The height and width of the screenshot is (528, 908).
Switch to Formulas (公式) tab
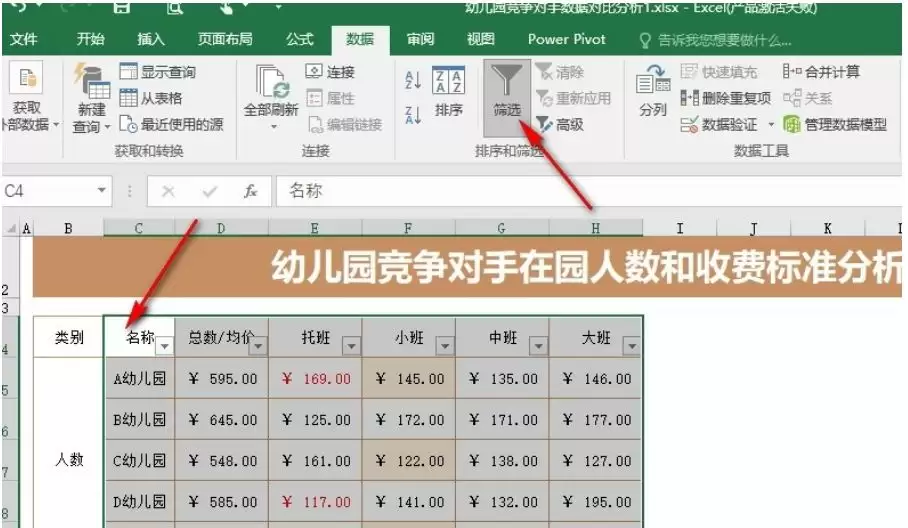(x=300, y=39)
